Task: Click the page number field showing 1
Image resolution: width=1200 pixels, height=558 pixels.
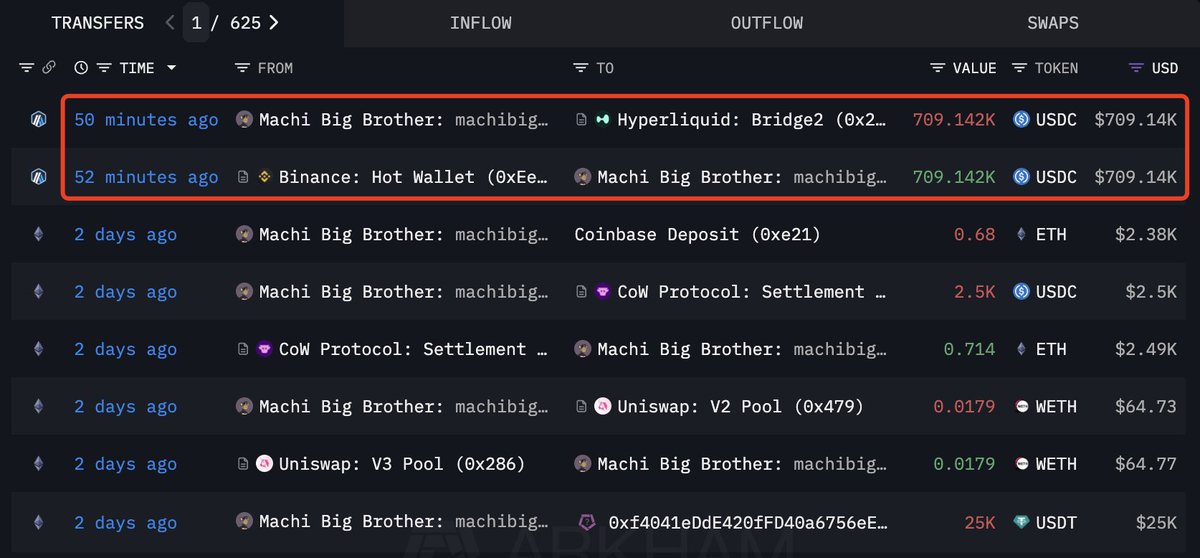Action: 196,22
